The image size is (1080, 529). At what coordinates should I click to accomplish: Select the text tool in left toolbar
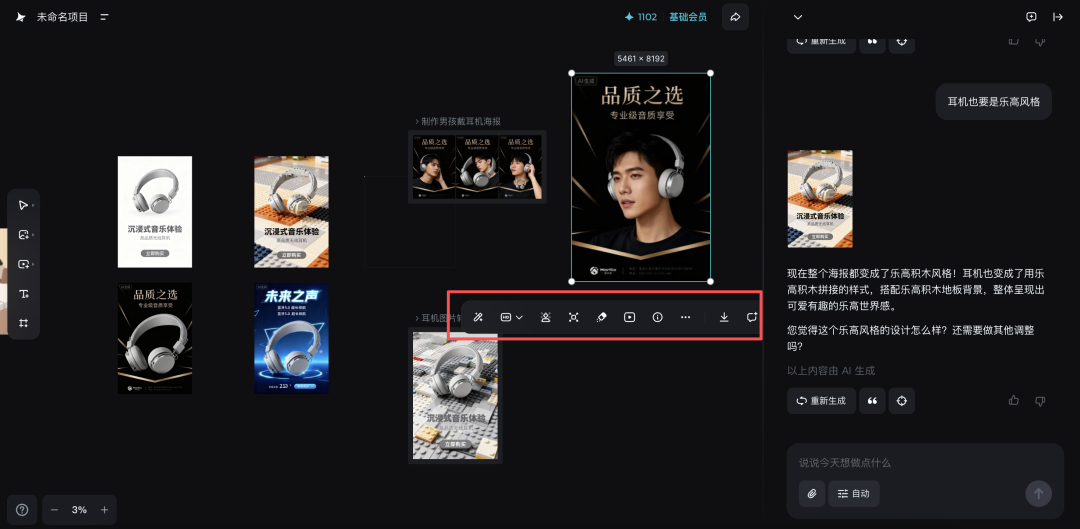coord(23,294)
